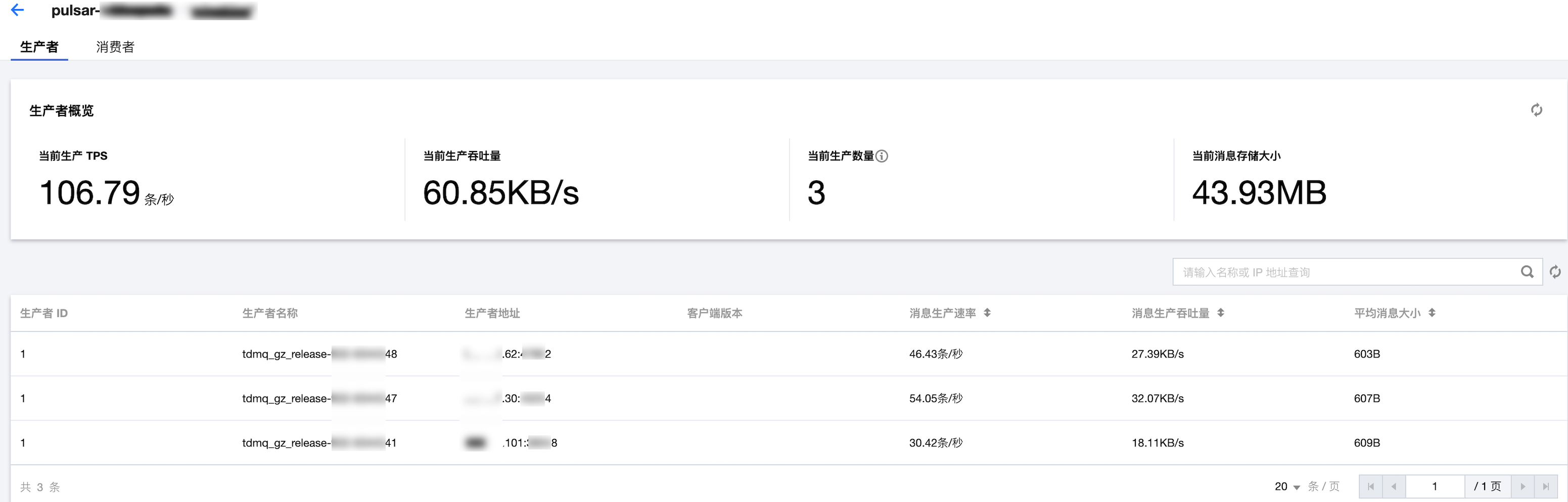
Task: Focus the name or IP search field
Action: tap(1345, 272)
